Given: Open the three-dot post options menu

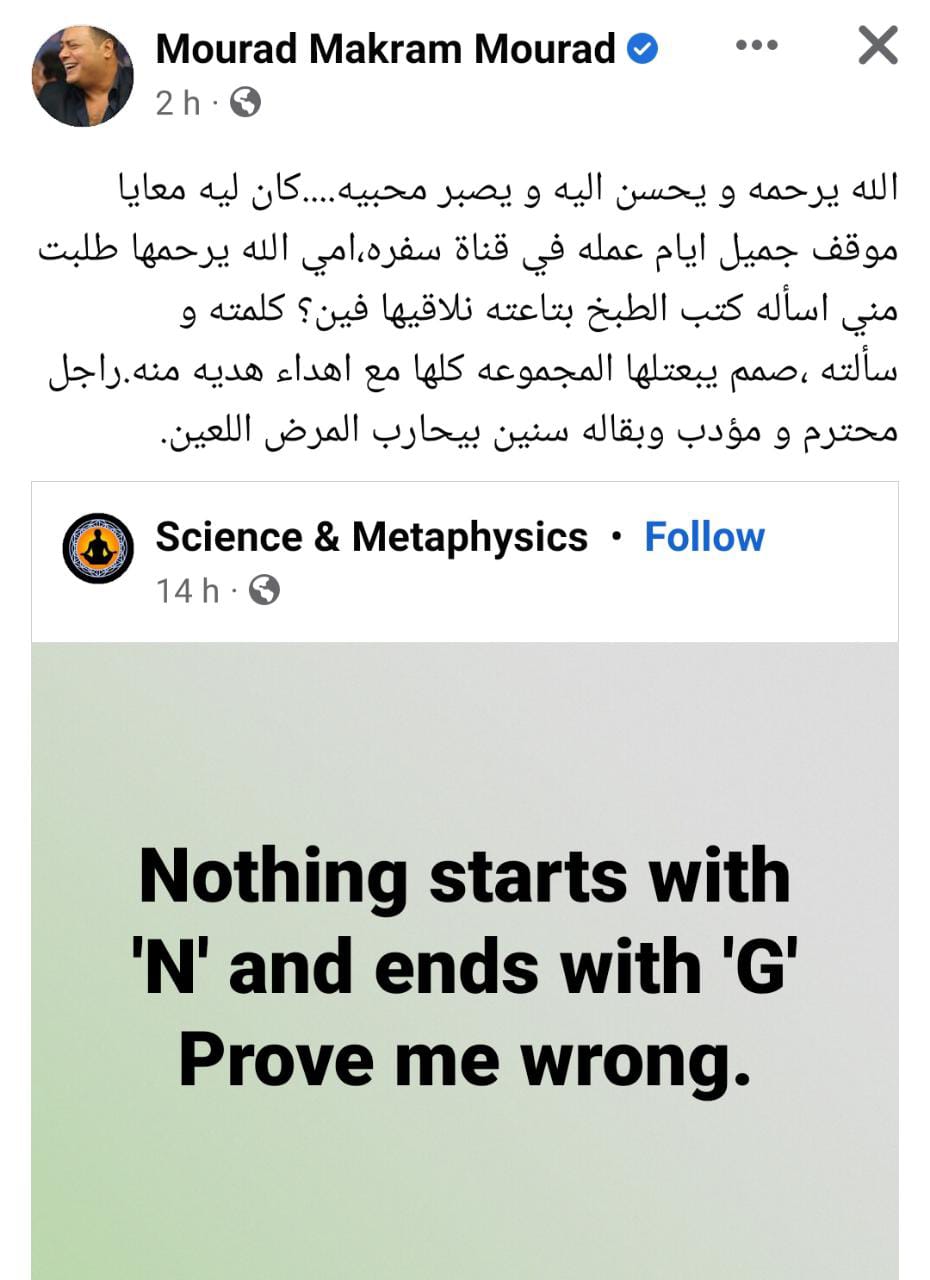Looking at the screenshot, I should tap(756, 46).
